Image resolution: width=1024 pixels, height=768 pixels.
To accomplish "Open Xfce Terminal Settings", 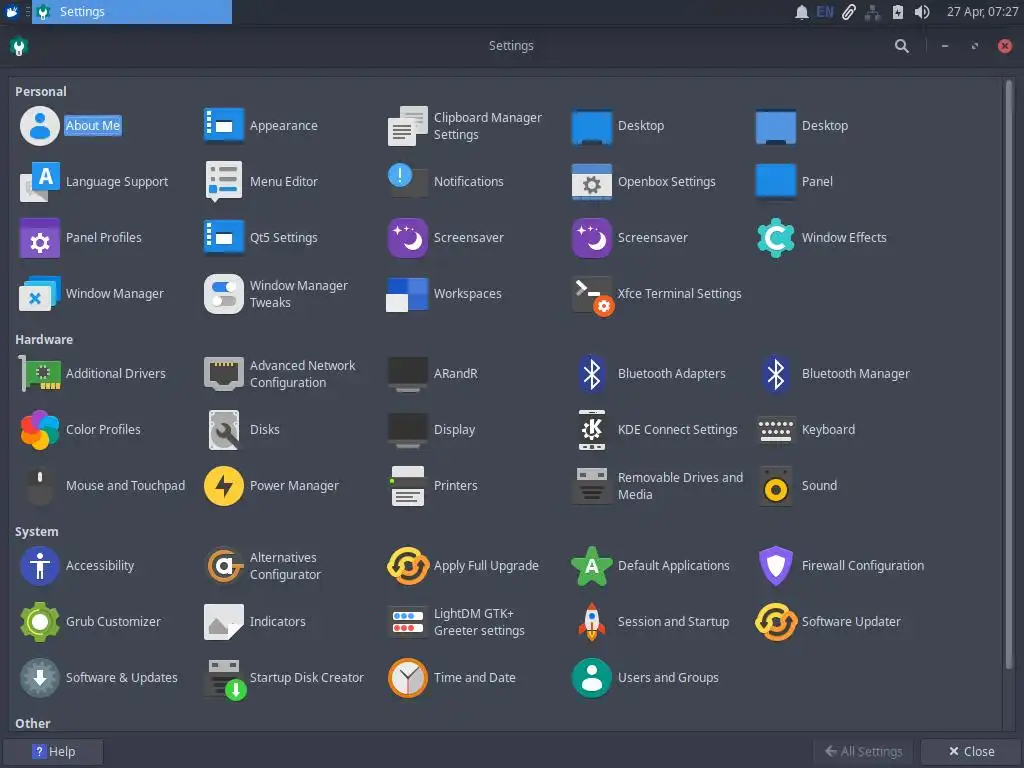I will point(657,294).
